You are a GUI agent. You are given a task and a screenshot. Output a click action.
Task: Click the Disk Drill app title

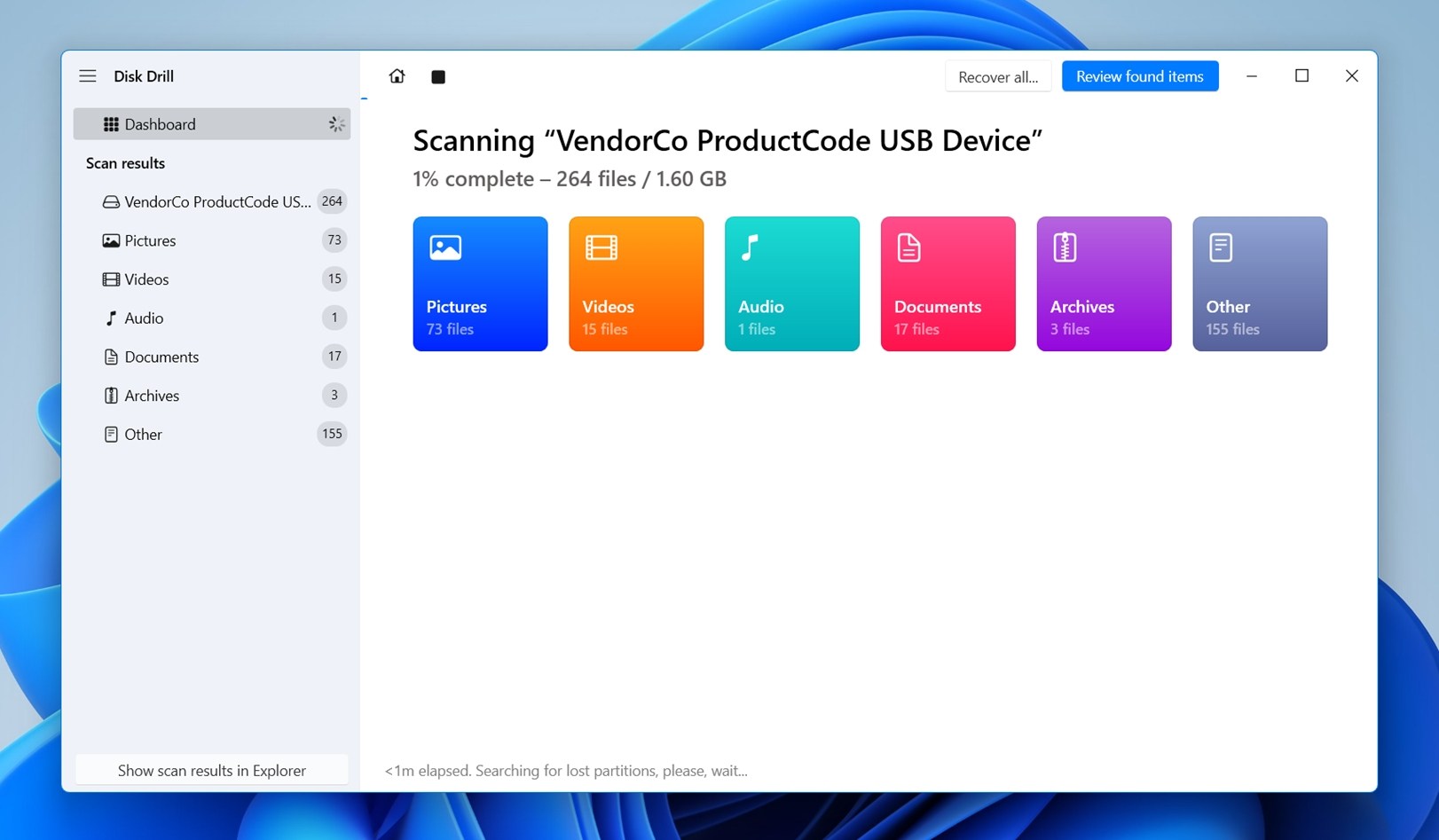(x=144, y=76)
